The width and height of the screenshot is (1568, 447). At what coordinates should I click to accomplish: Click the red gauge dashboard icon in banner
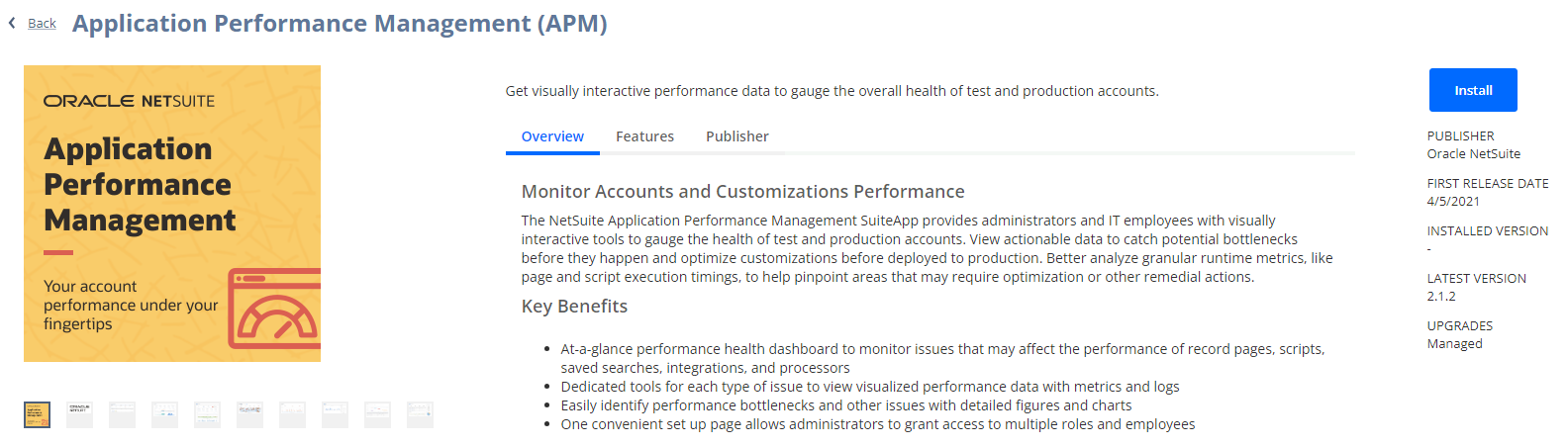point(274,309)
